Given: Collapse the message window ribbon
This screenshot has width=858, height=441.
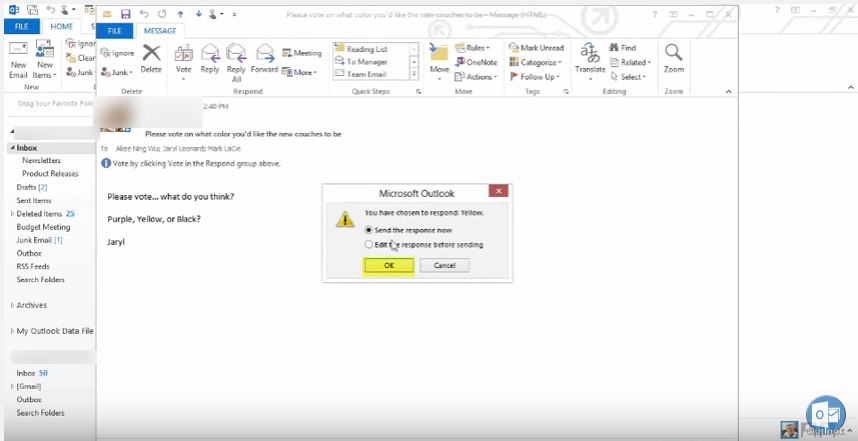Looking at the screenshot, I should click(728, 91).
